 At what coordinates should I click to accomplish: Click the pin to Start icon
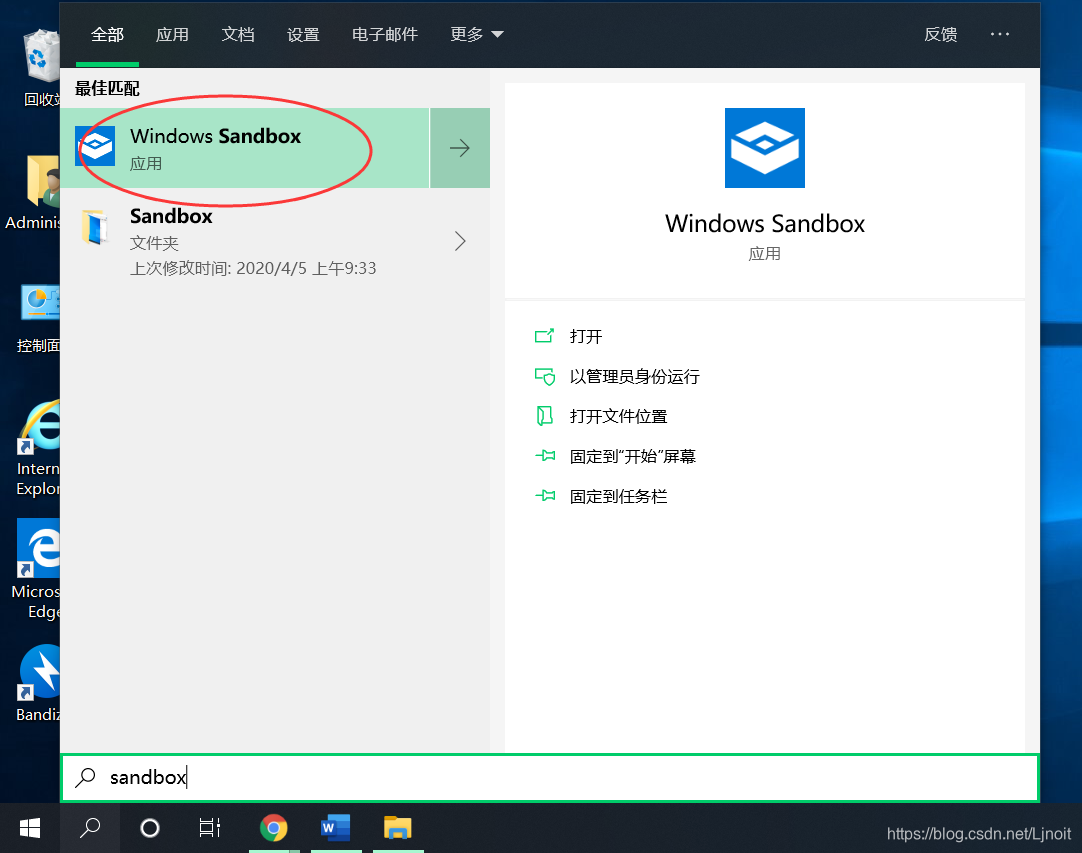545,455
